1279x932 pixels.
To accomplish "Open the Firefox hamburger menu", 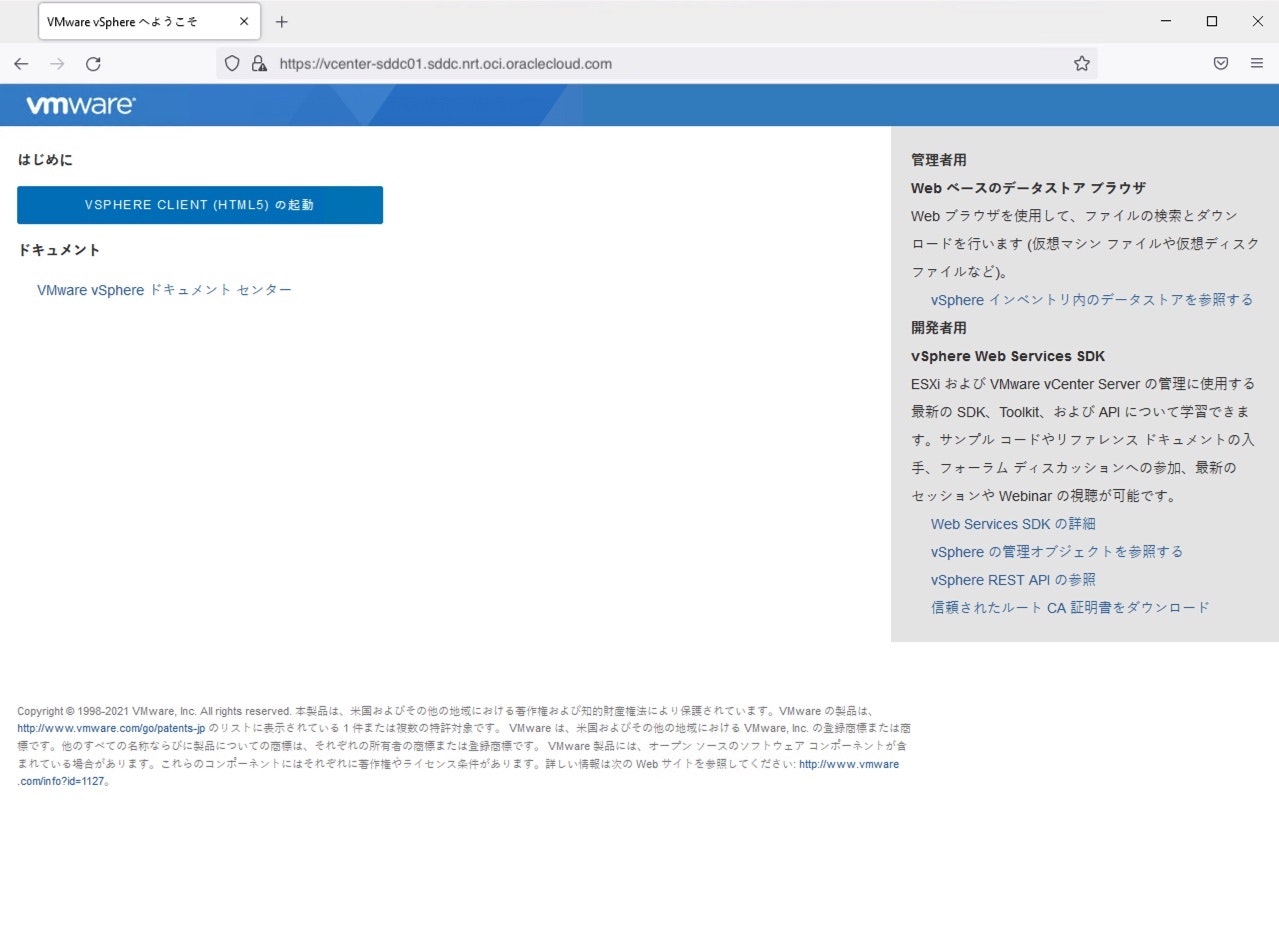I will coord(1257,63).
